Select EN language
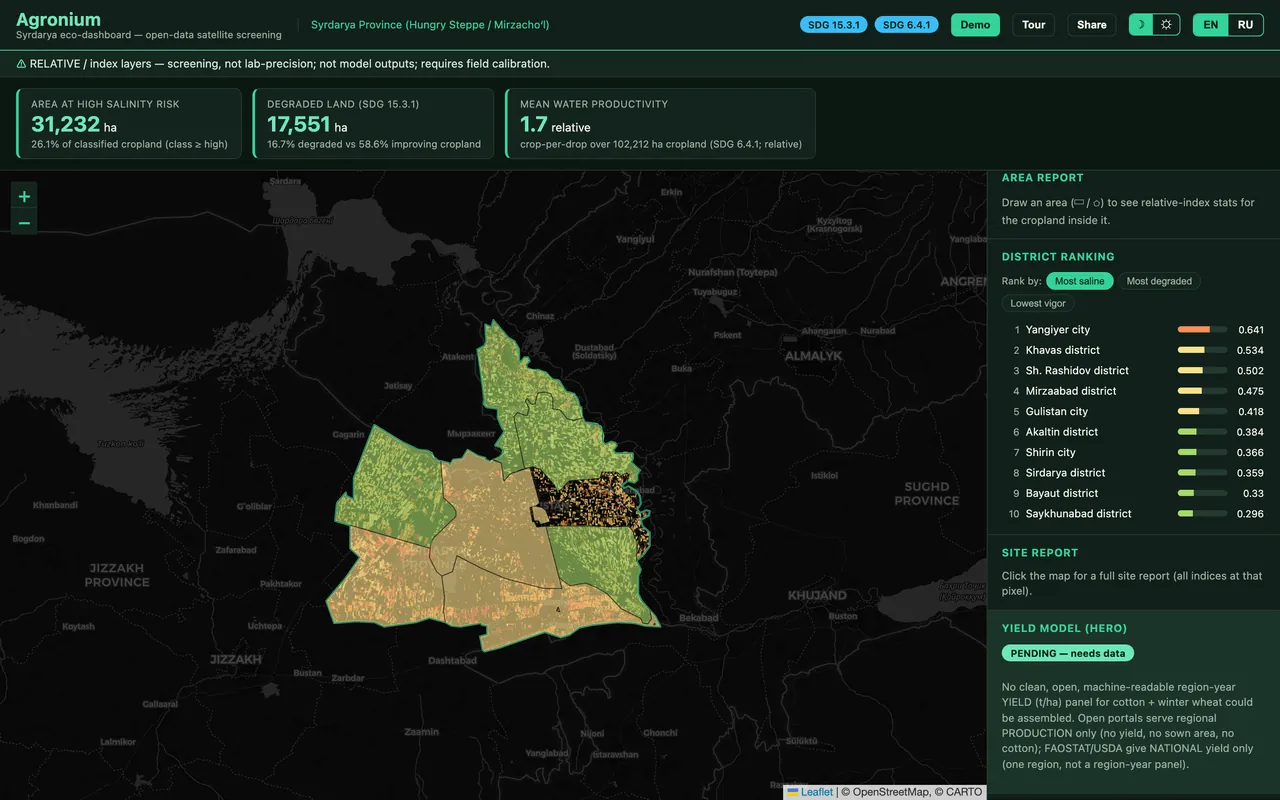This screenshot has width=1280, height=800. point(1210,25)
